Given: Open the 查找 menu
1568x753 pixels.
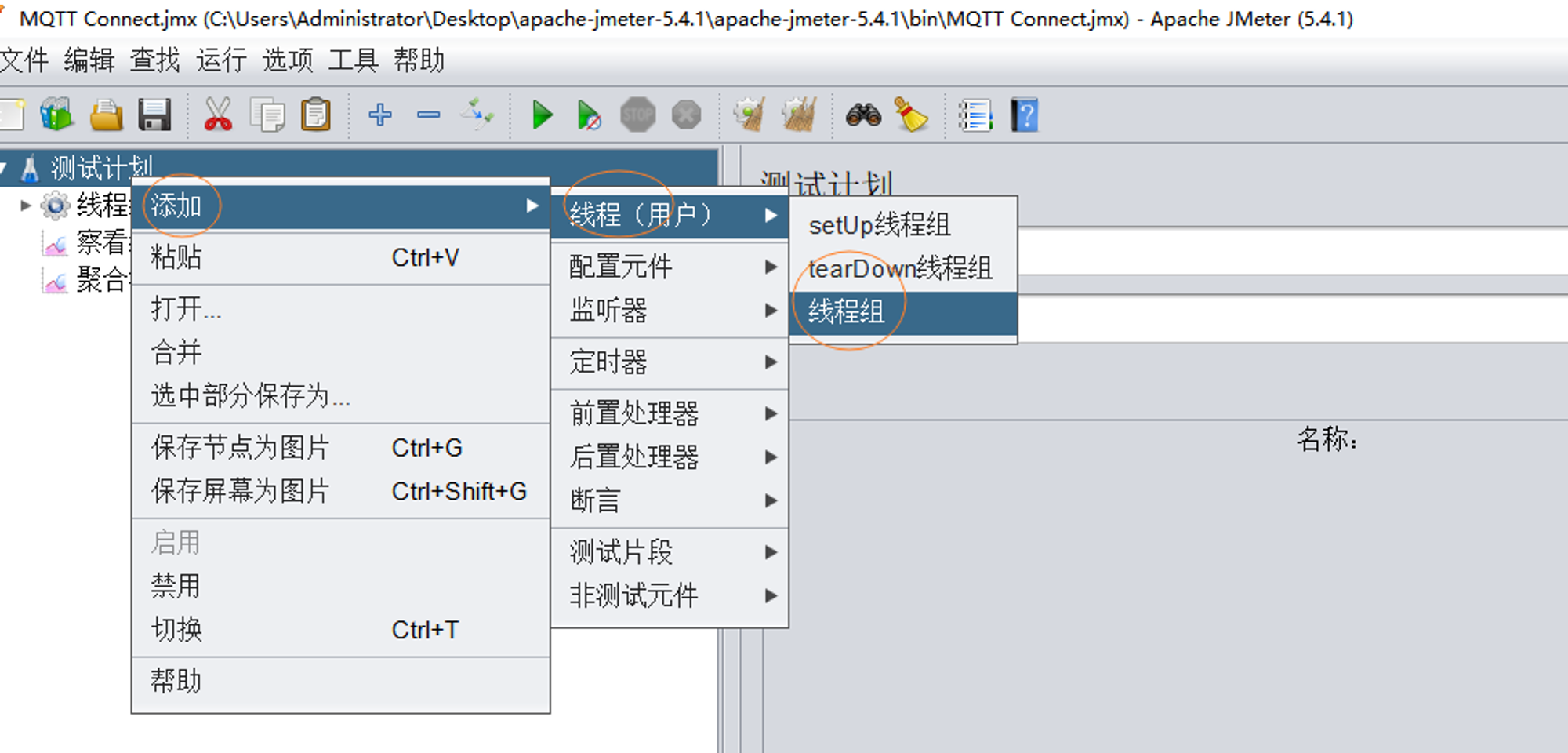Looking at the screenshot, I should pos(155,60).
